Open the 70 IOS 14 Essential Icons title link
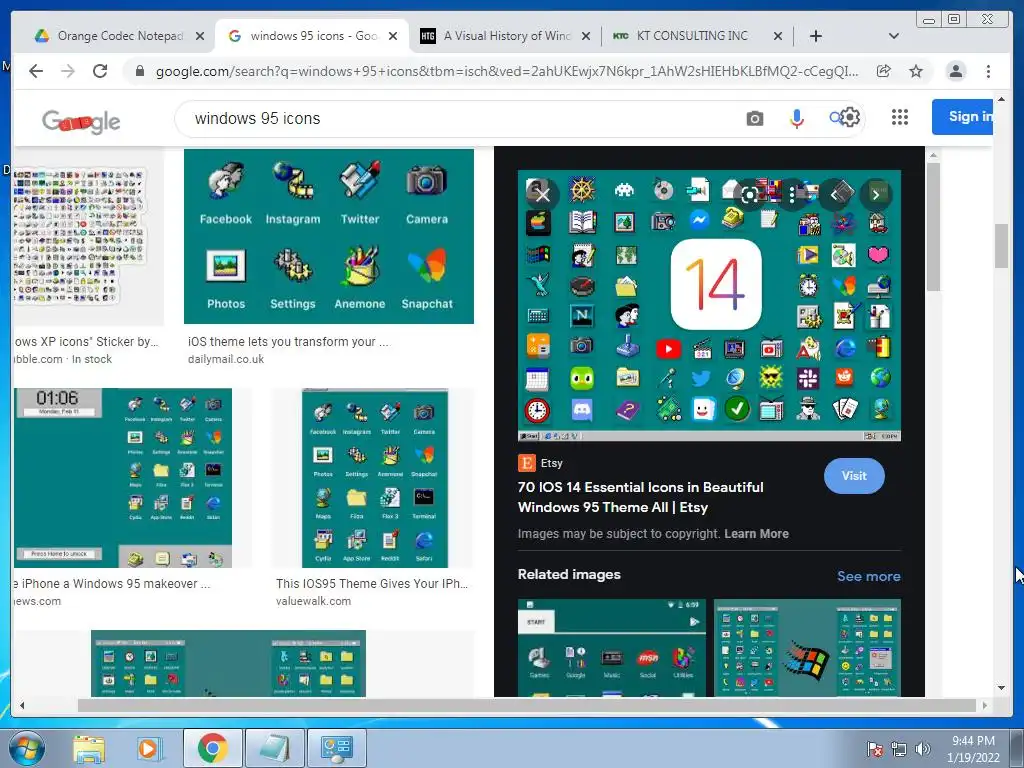 640,497
